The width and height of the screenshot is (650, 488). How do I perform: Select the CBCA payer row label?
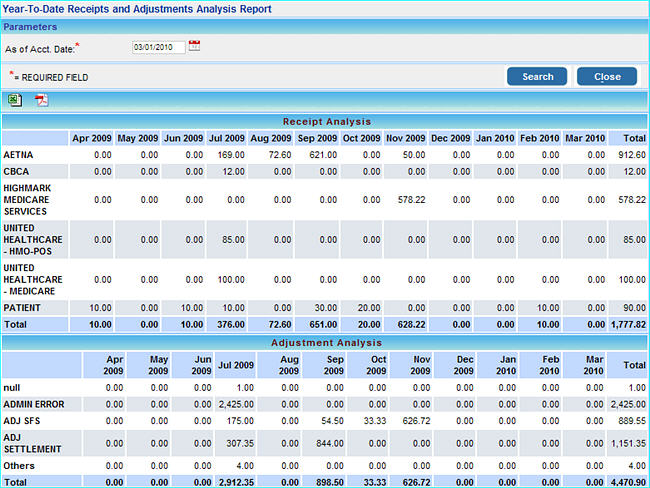(x=17, y=171)
